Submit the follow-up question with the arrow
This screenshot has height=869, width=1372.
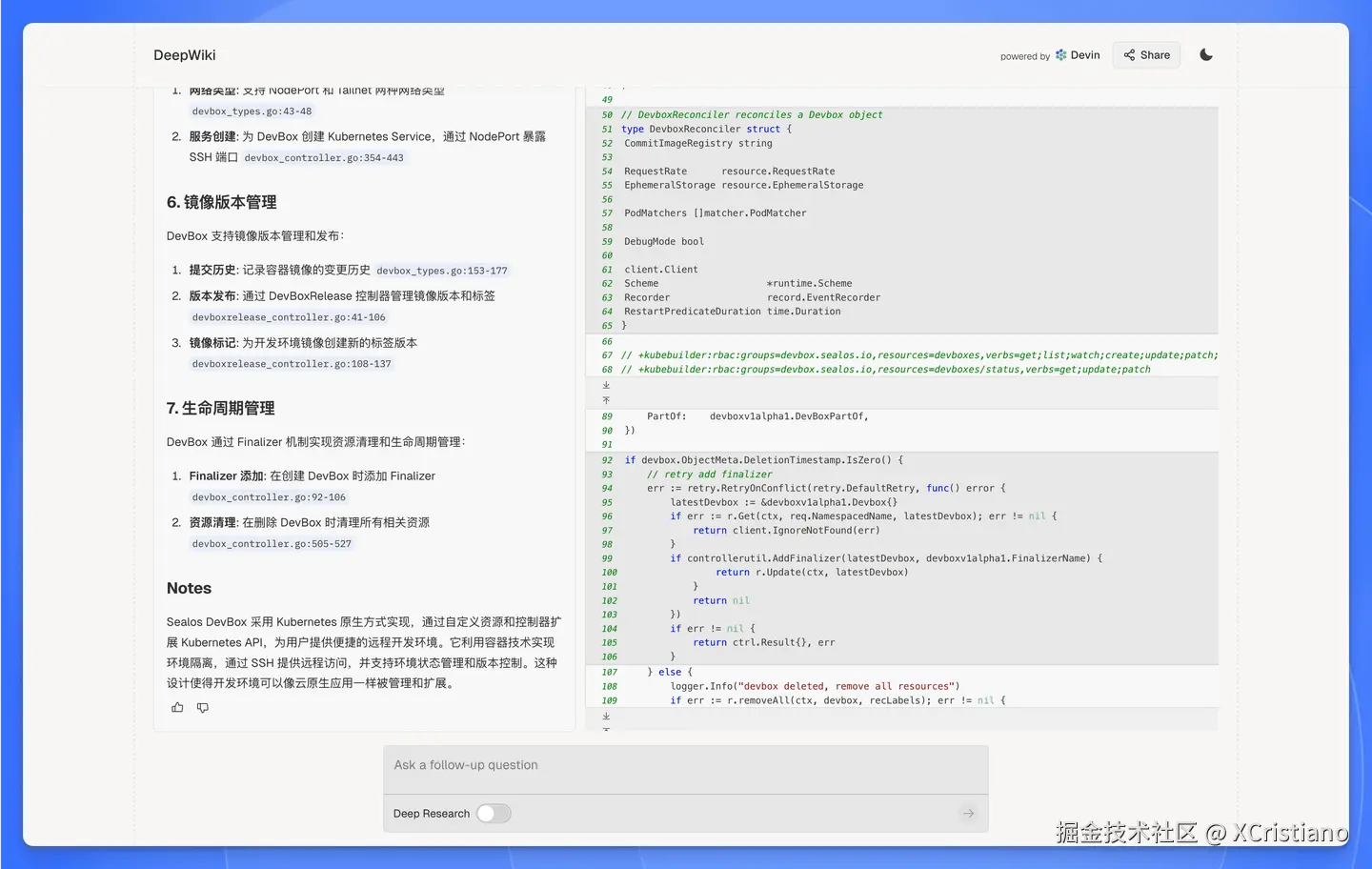[x=968, y=813]
